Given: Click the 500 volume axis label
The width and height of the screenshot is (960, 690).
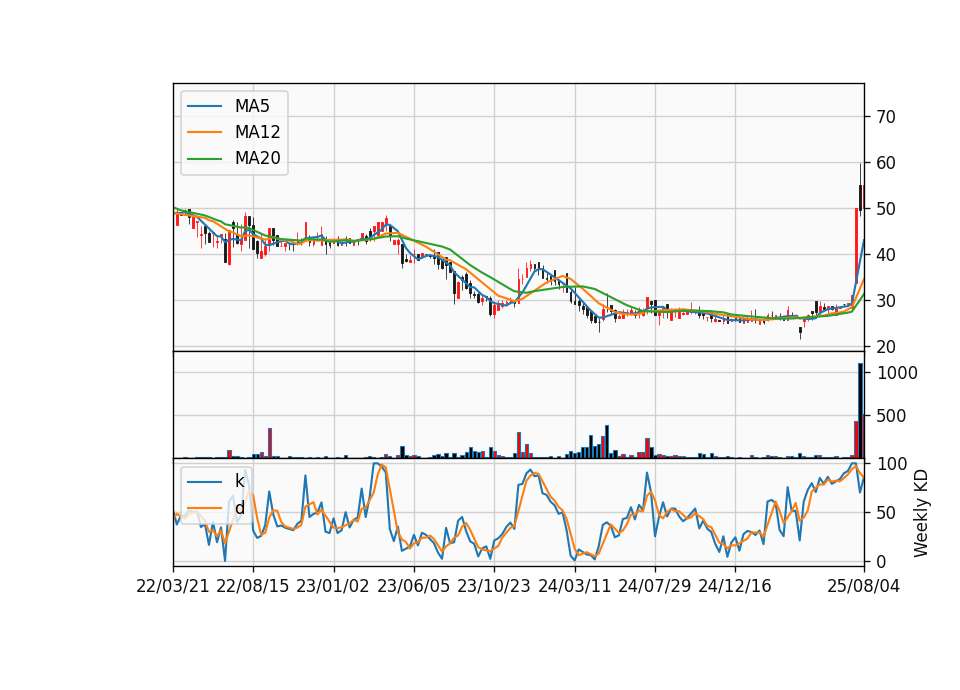Looking at the screenshot, I should (891, 416).
